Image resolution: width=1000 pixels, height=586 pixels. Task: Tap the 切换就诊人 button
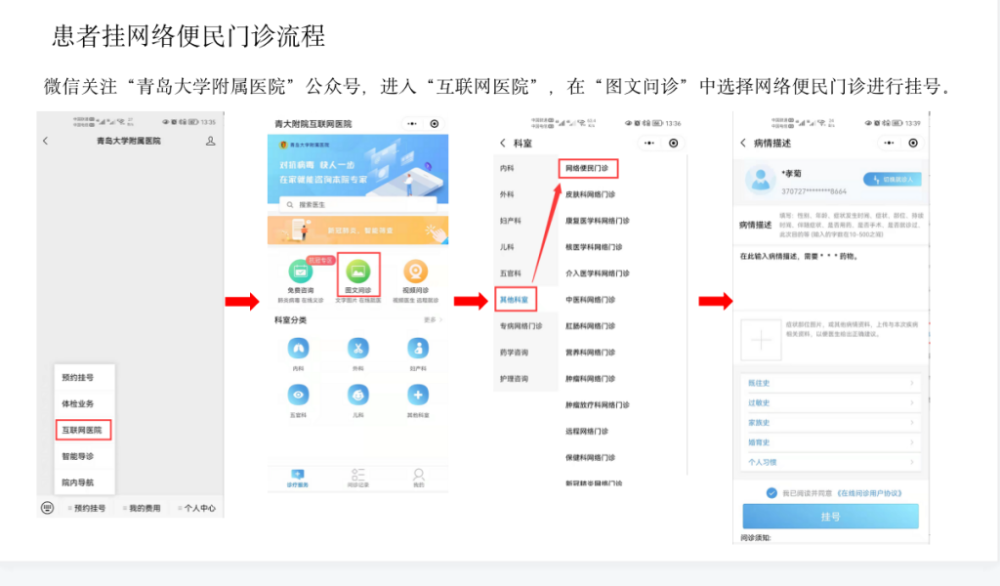click(892, 179)
